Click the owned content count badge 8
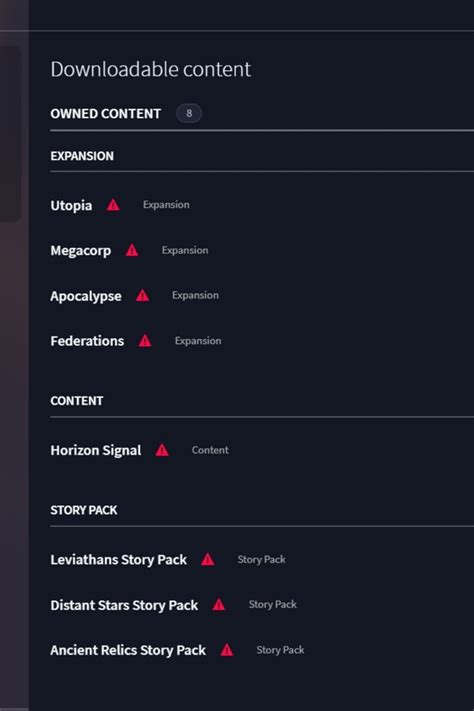The width and height of the screenshot is (474, 711). click(189, 113)
